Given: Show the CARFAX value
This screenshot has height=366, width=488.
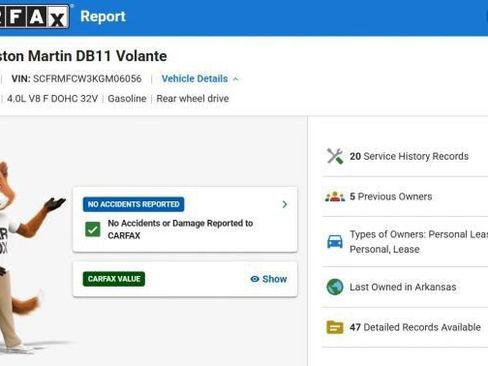Looking at the screenshot, I should coord(269,279).
